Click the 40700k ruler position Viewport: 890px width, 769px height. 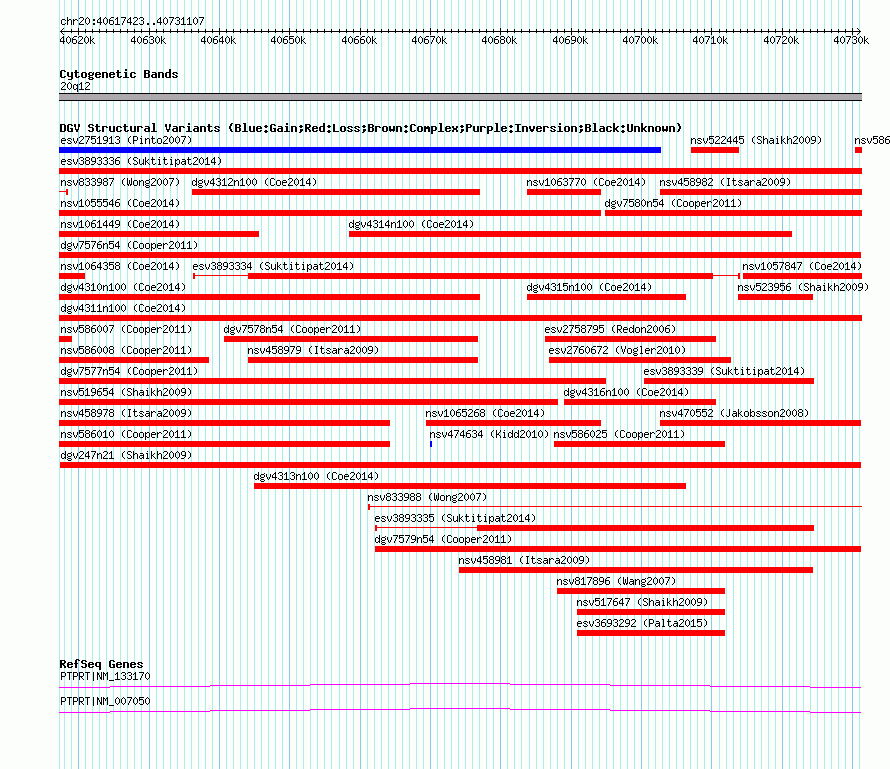(640, 40)
